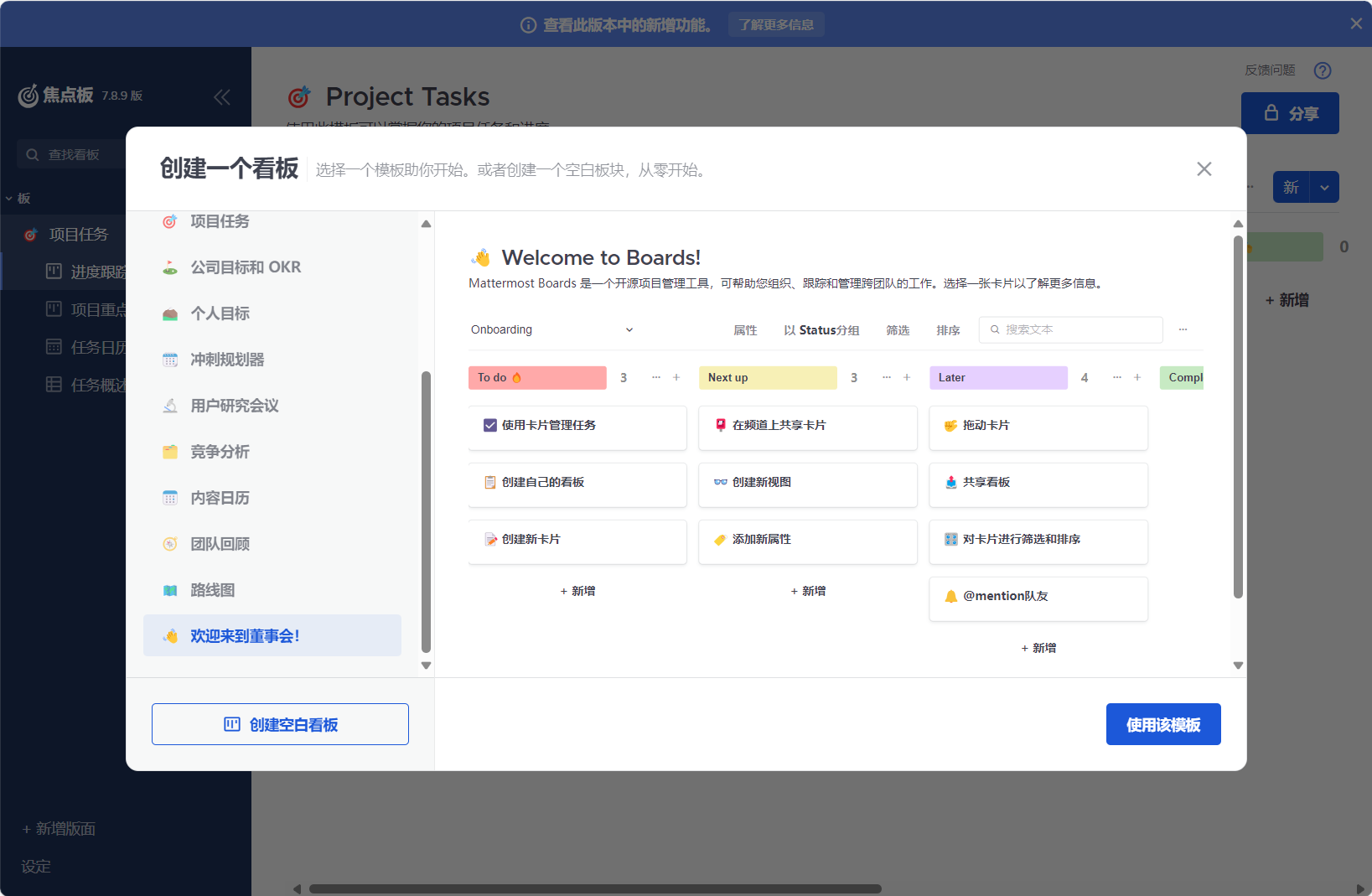Open view options ellipsis beside search box
Screen dimensions: 1372x896
(x=1183, y=329)
